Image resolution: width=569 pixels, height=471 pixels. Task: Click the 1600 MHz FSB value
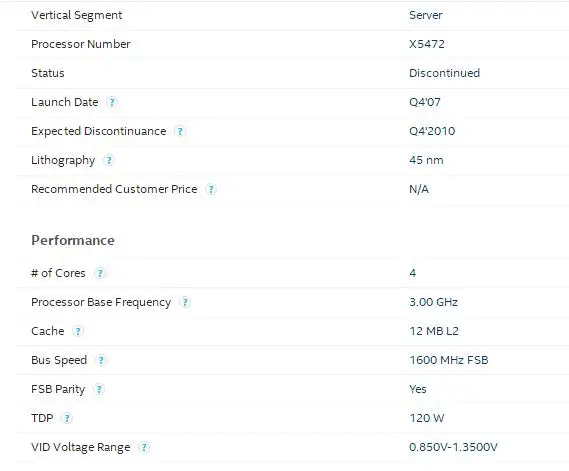(x=449, y=360)
